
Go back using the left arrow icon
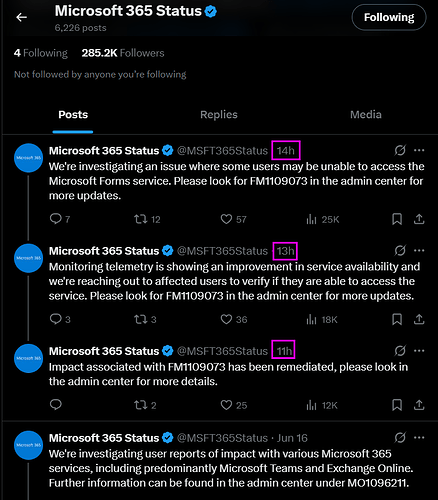[22, 17]
